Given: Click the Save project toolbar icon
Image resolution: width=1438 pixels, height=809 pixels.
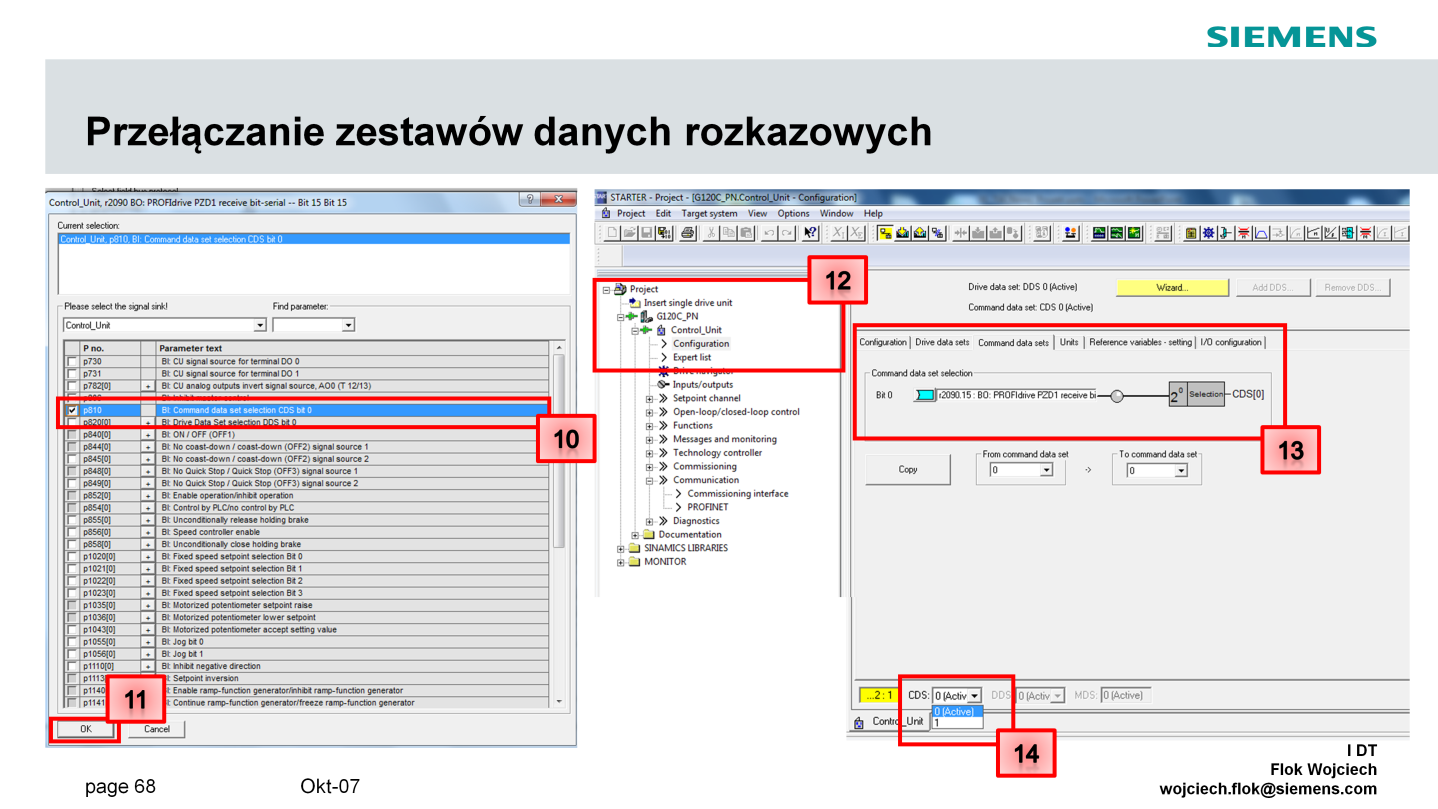Looking at the screenshot, I should click(646, 233).
